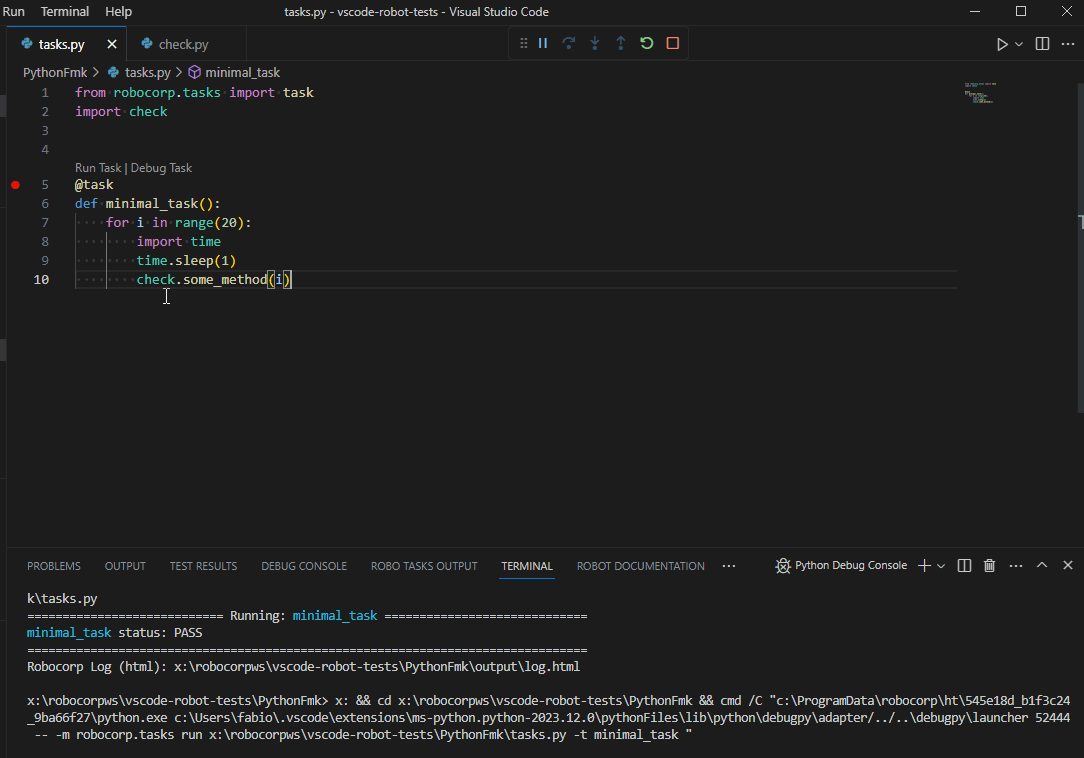Open terminal views and more actions
This screenshot has height=758, width=1084.
pos(1016,566)
